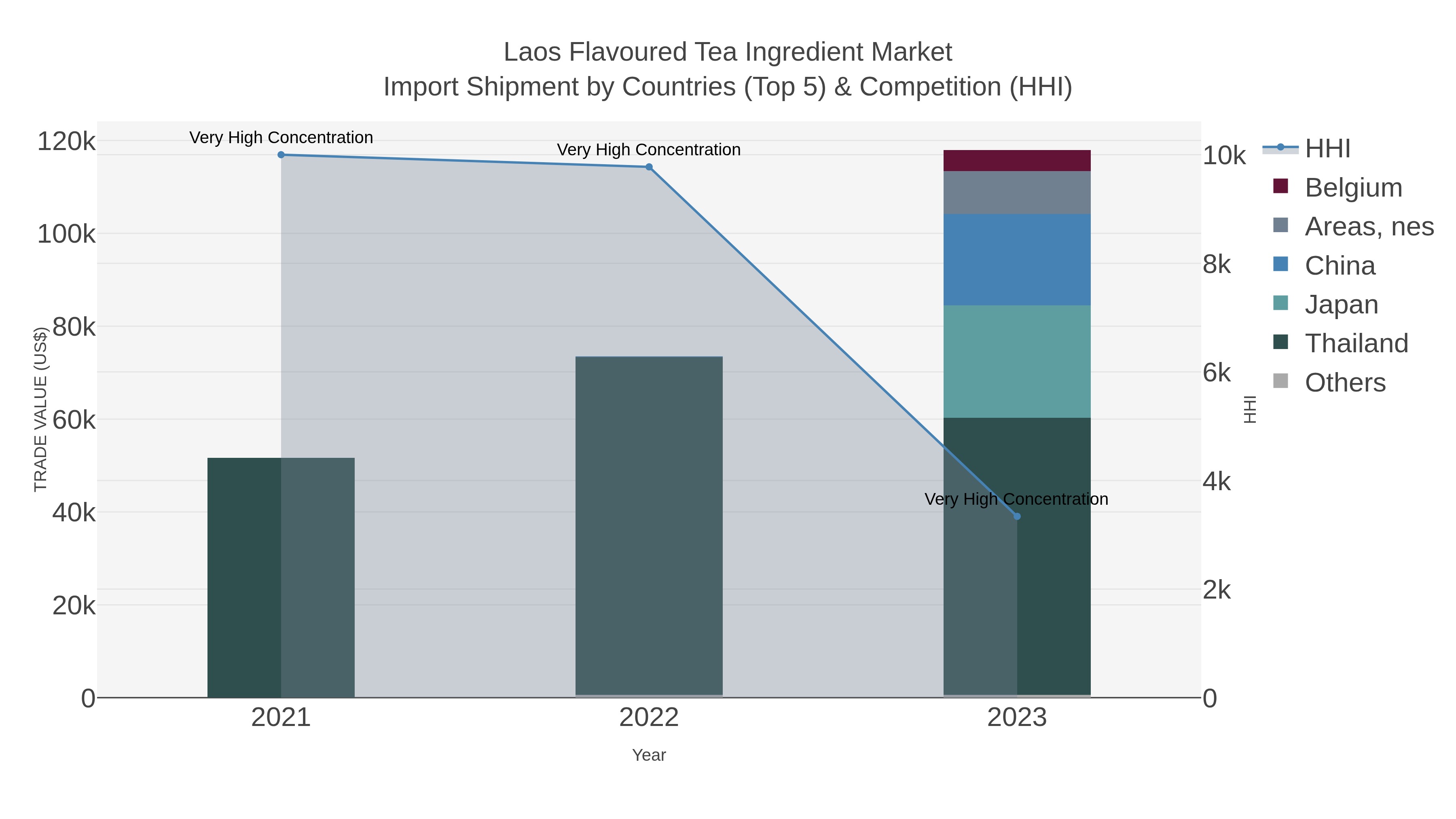Screen dimensions: 1456x819
Task: Select the Belgium segment of 2023 bar
Action: coord(1017,161)
